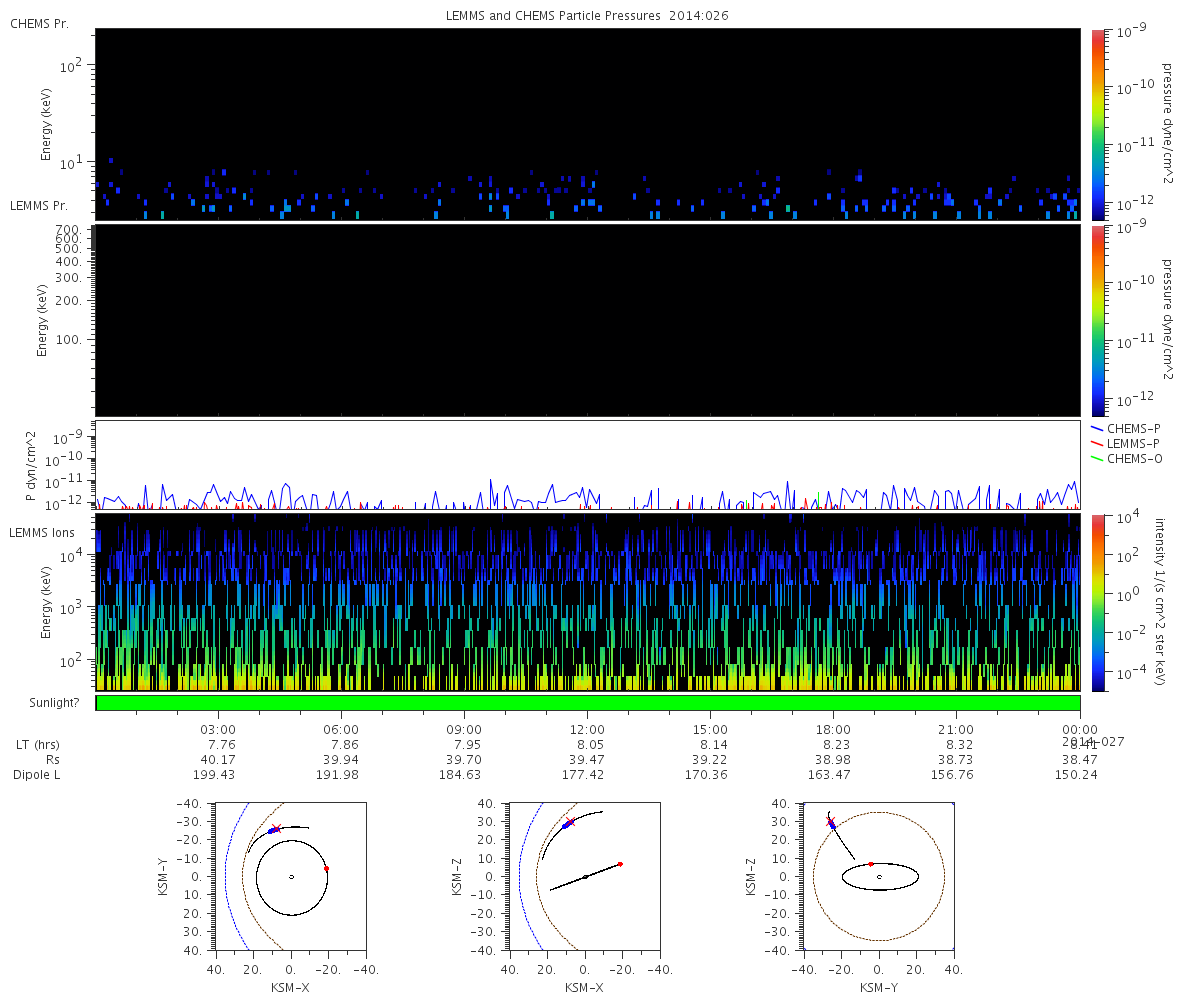Click the LEMMS Ions intensity color bar
This screenshot has width=1200, height=1000.
[1096, 603]
